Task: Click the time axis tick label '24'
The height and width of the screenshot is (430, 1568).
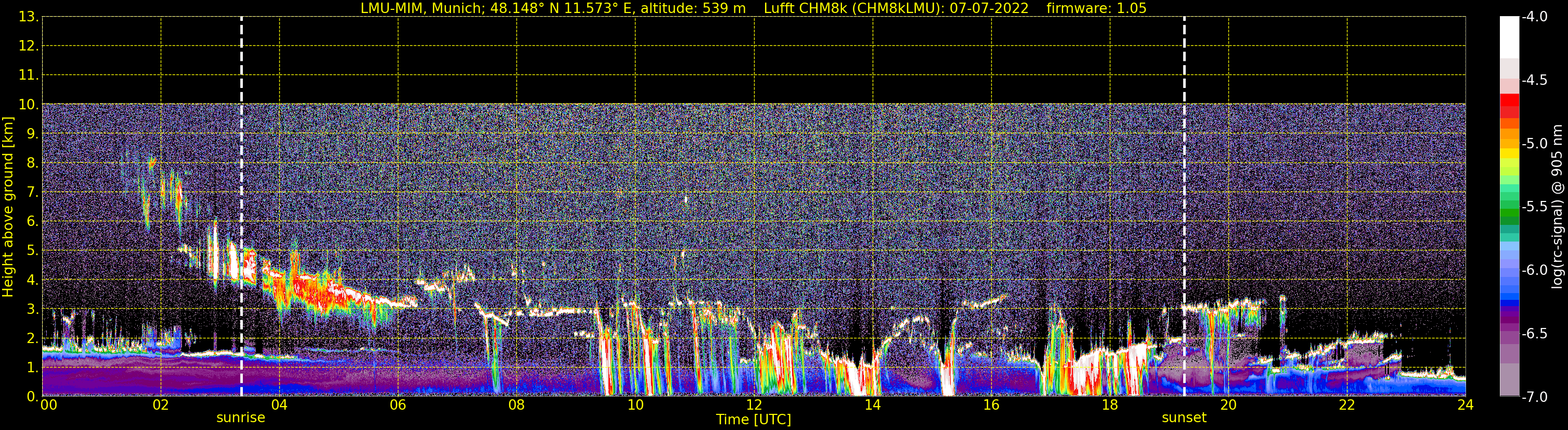Action: 1465,406
